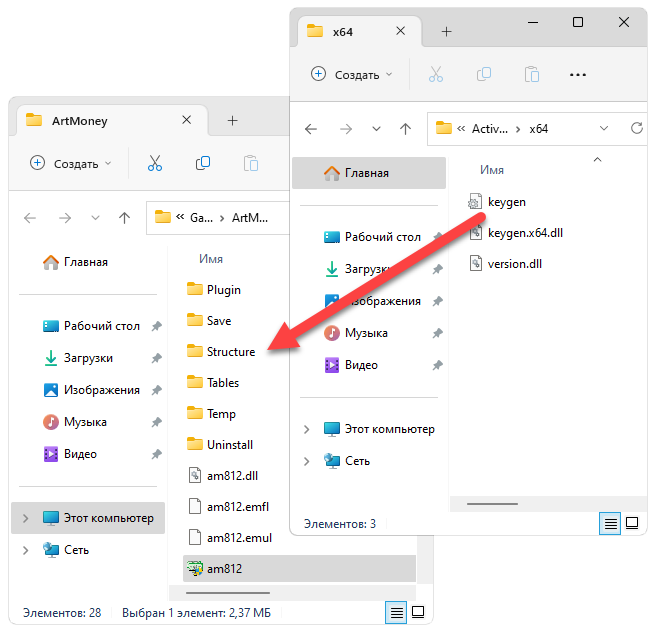Copy selection in ArtMoney window toolbar
Image resolution: width=653 pixels, height=631 pixels.
(203, 163)
